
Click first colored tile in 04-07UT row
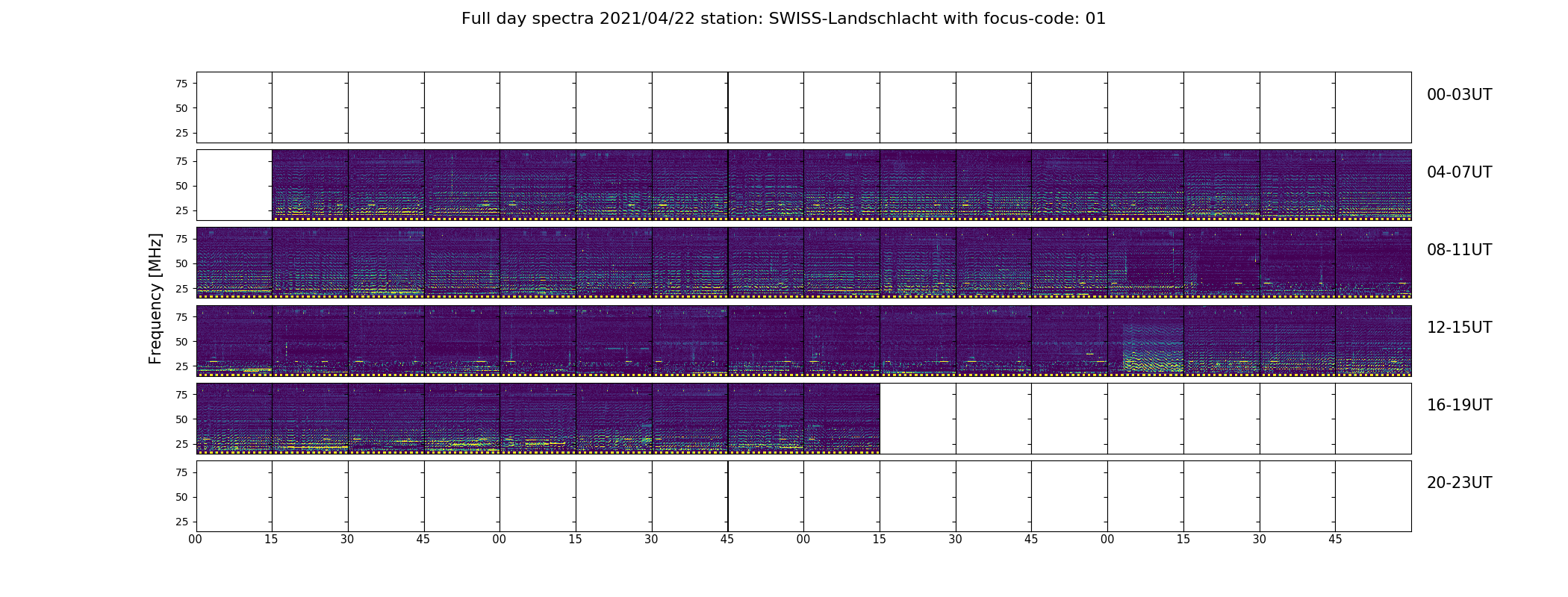310,185
